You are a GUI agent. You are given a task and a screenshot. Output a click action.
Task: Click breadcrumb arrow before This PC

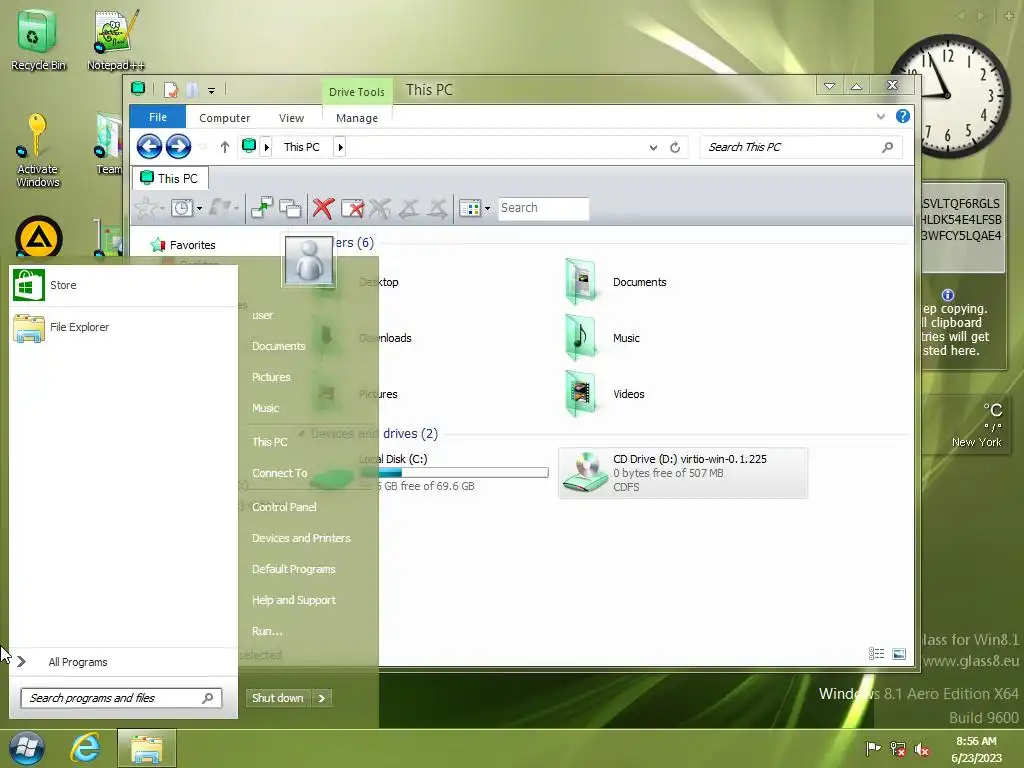[x=266, y=148]
